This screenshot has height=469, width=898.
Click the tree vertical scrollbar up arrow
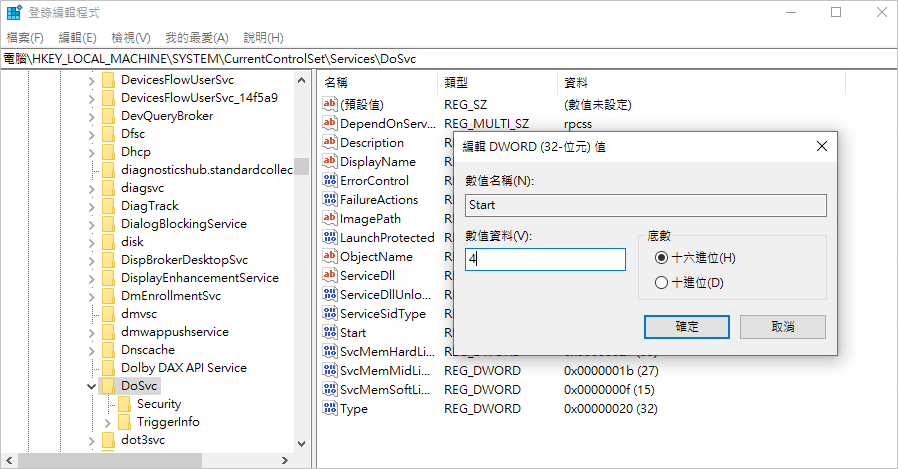(x=302, y=80)
